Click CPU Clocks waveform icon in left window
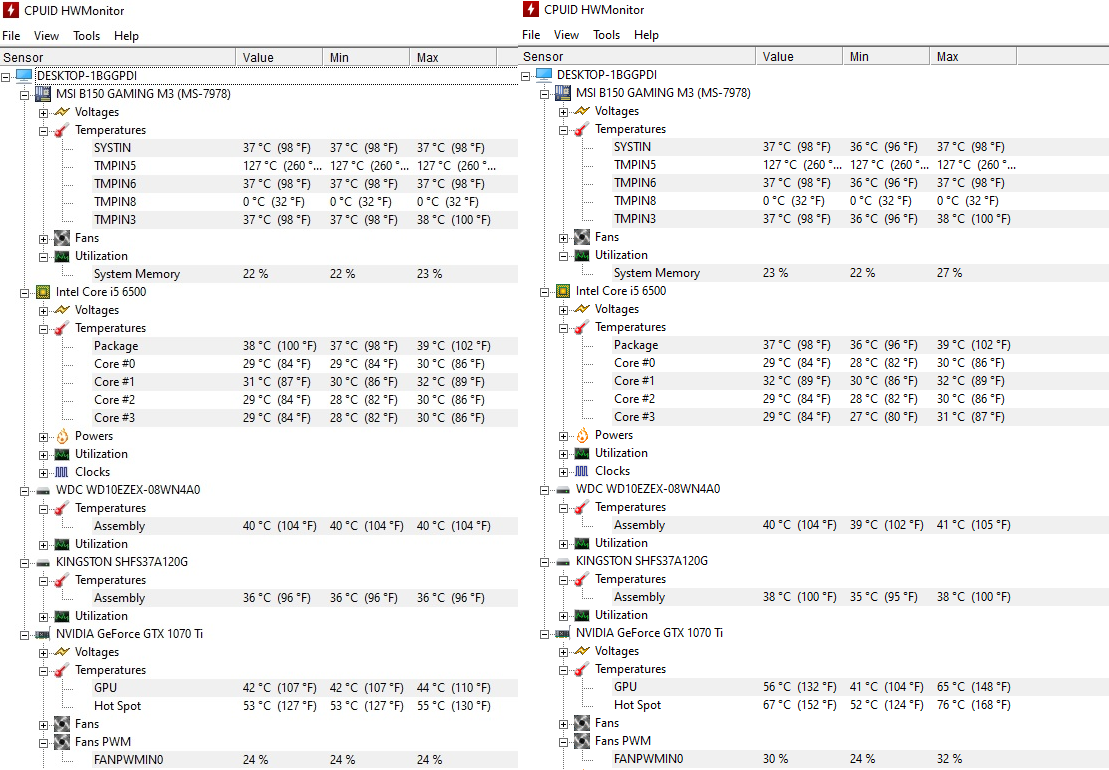Image resolution: width=1109 pixels, height=770 pixels. click(x=62, y=472)
